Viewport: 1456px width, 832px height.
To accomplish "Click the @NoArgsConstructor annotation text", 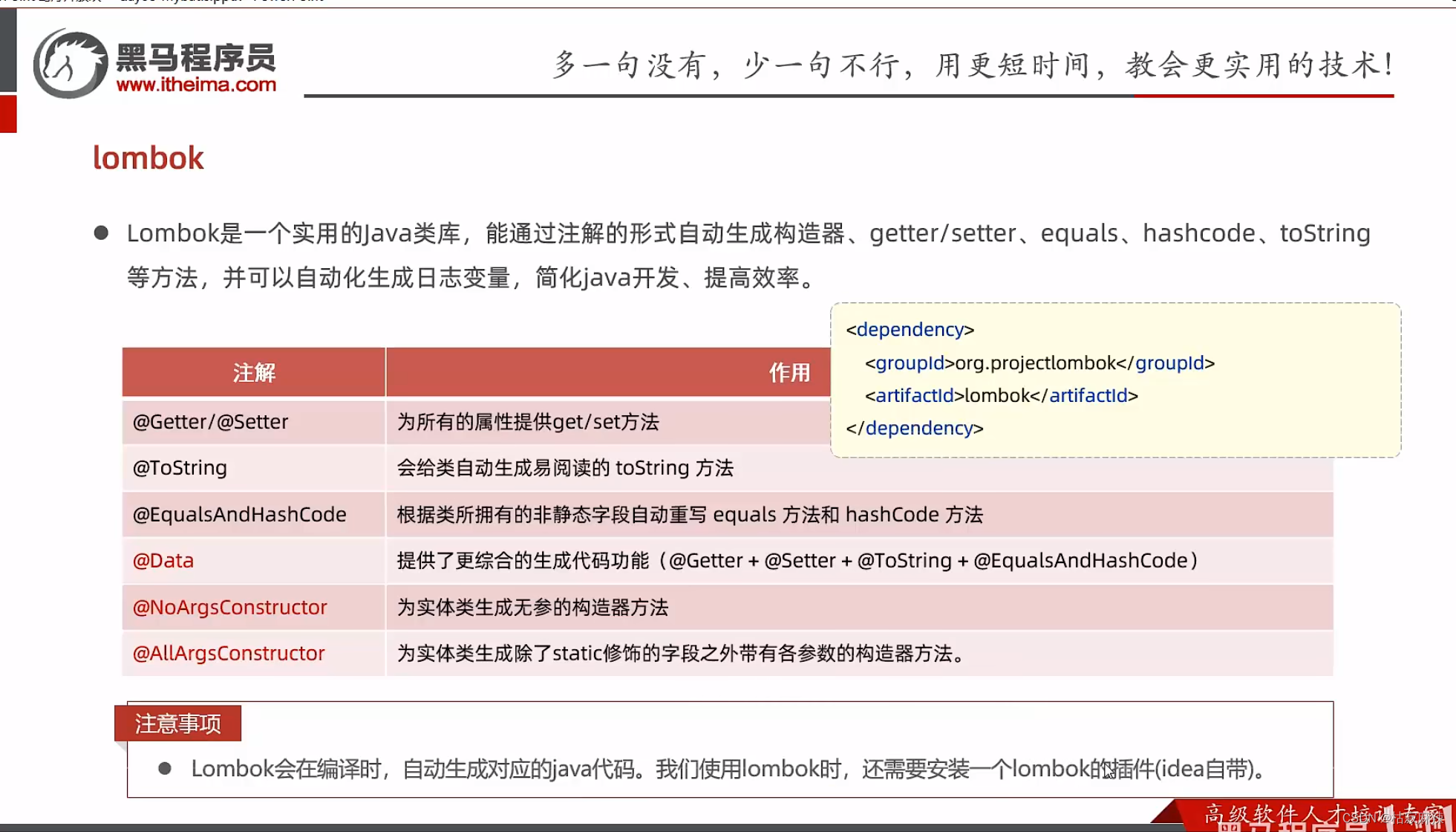I will [230, 607].
